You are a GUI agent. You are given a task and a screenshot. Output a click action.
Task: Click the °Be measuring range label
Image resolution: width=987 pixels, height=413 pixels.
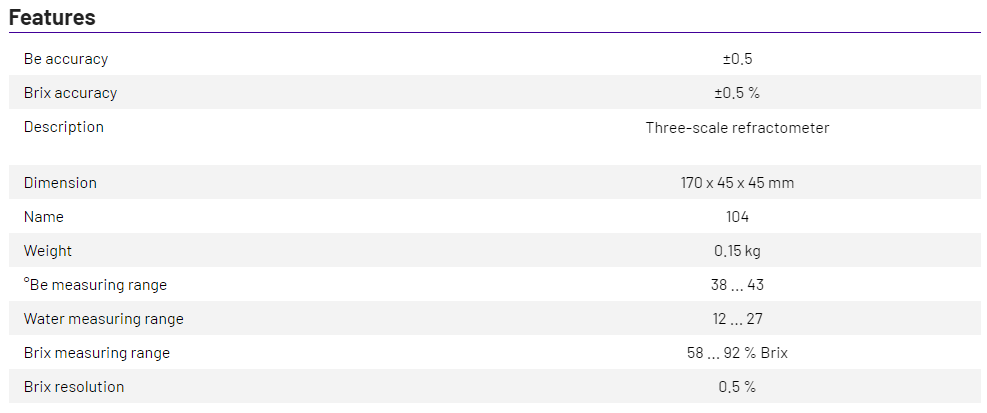(95, 285)
